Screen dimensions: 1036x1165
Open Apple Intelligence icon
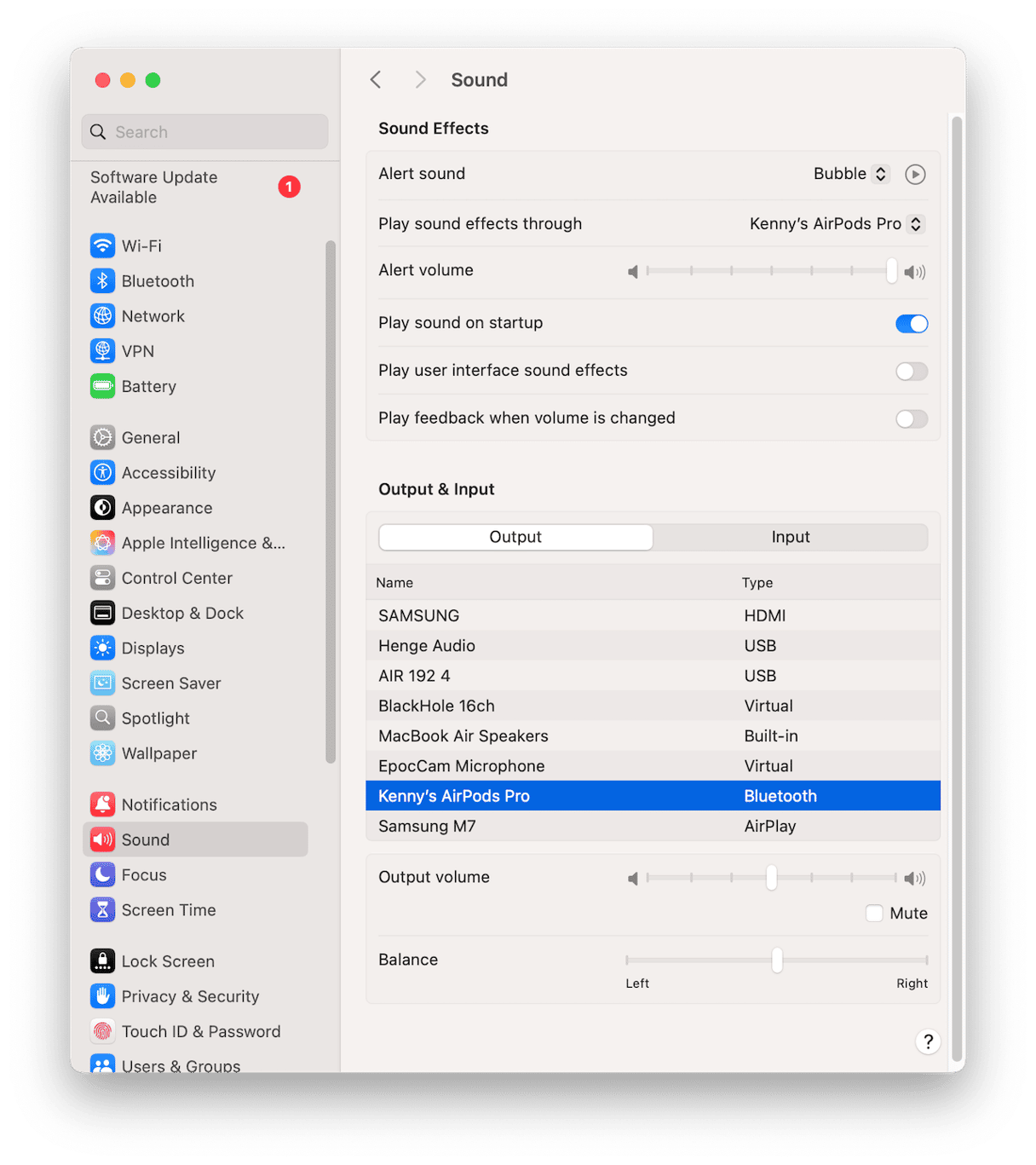(102, 542)
